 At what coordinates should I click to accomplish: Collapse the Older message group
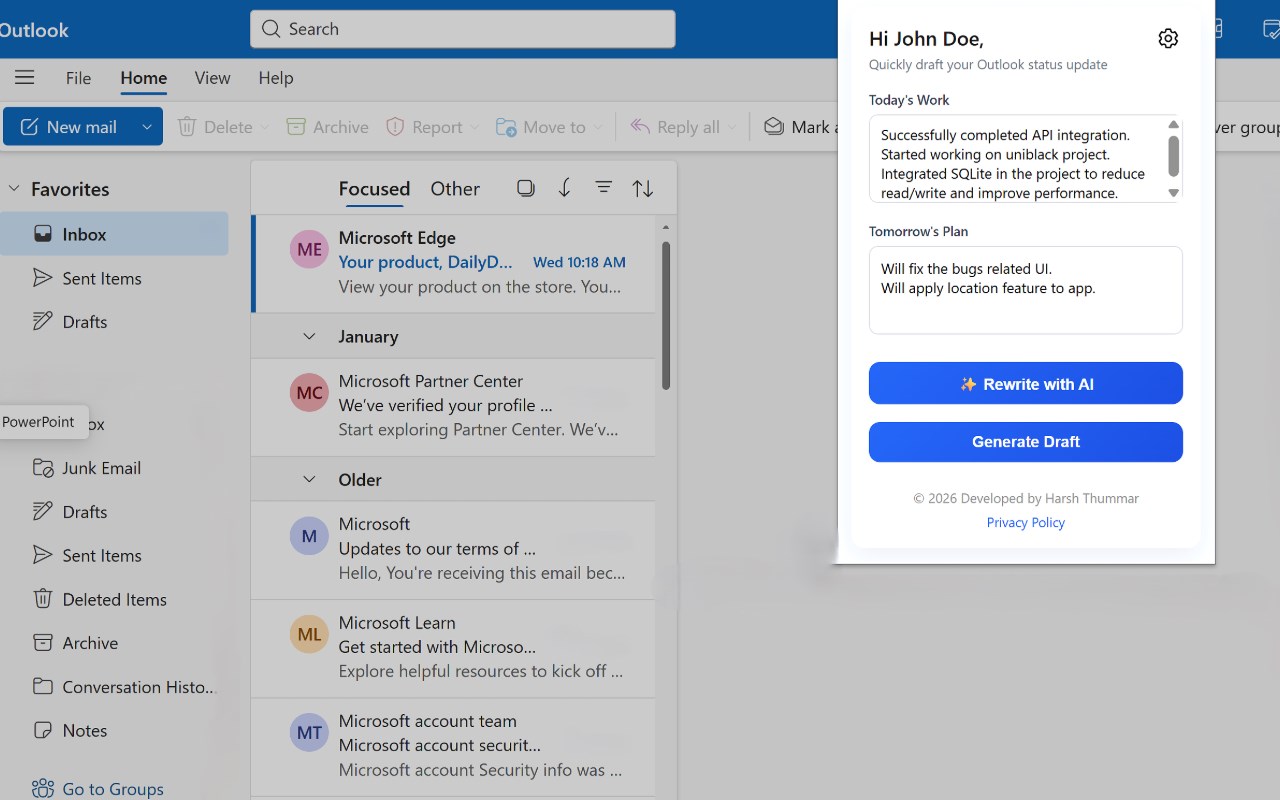(x=309, y=480)
